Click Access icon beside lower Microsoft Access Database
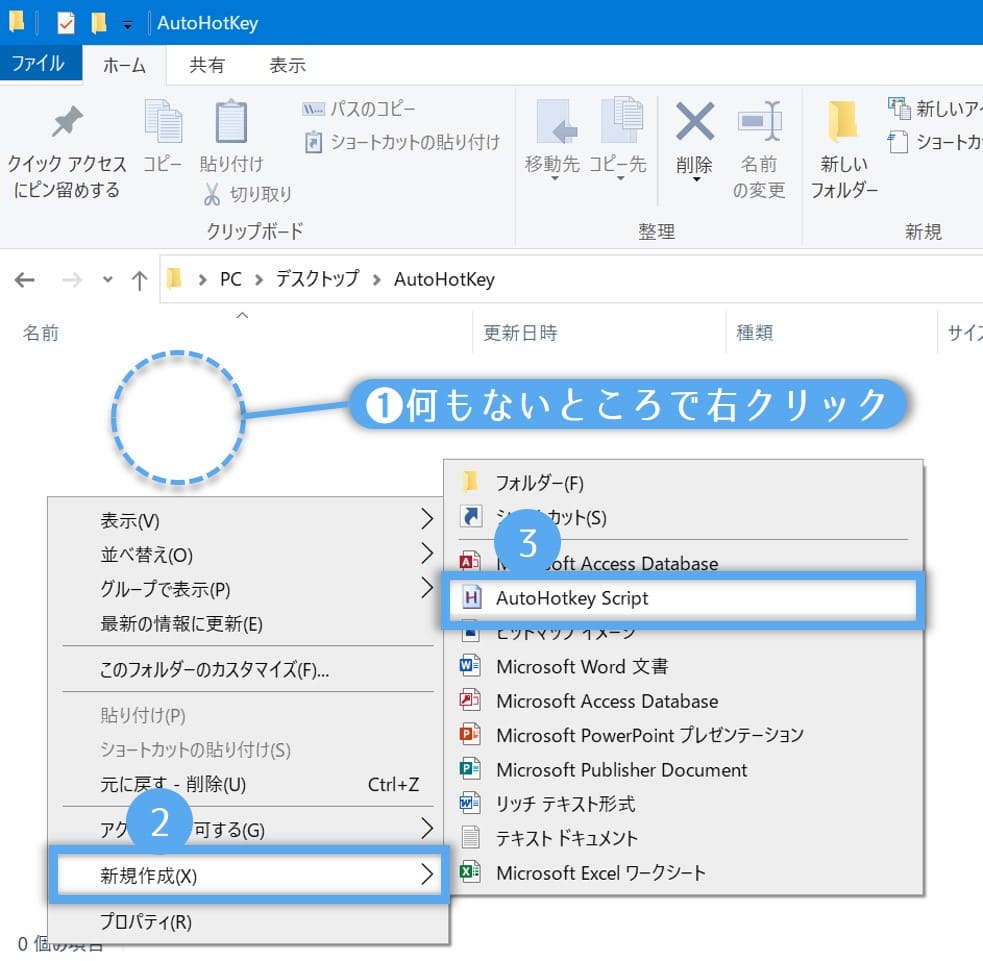 pyautogui.click(x=470, y=700)
